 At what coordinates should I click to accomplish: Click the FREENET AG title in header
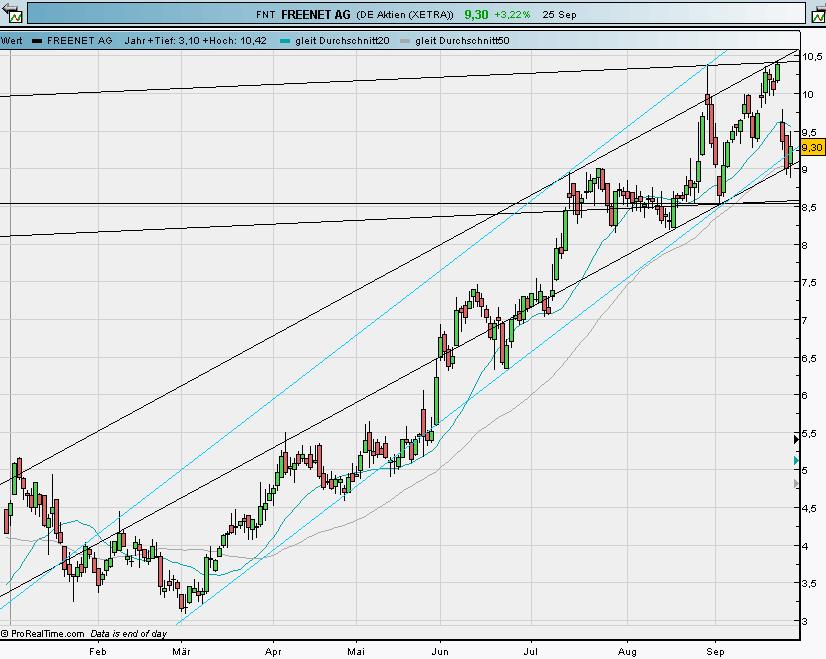click(x=315, y=15)
